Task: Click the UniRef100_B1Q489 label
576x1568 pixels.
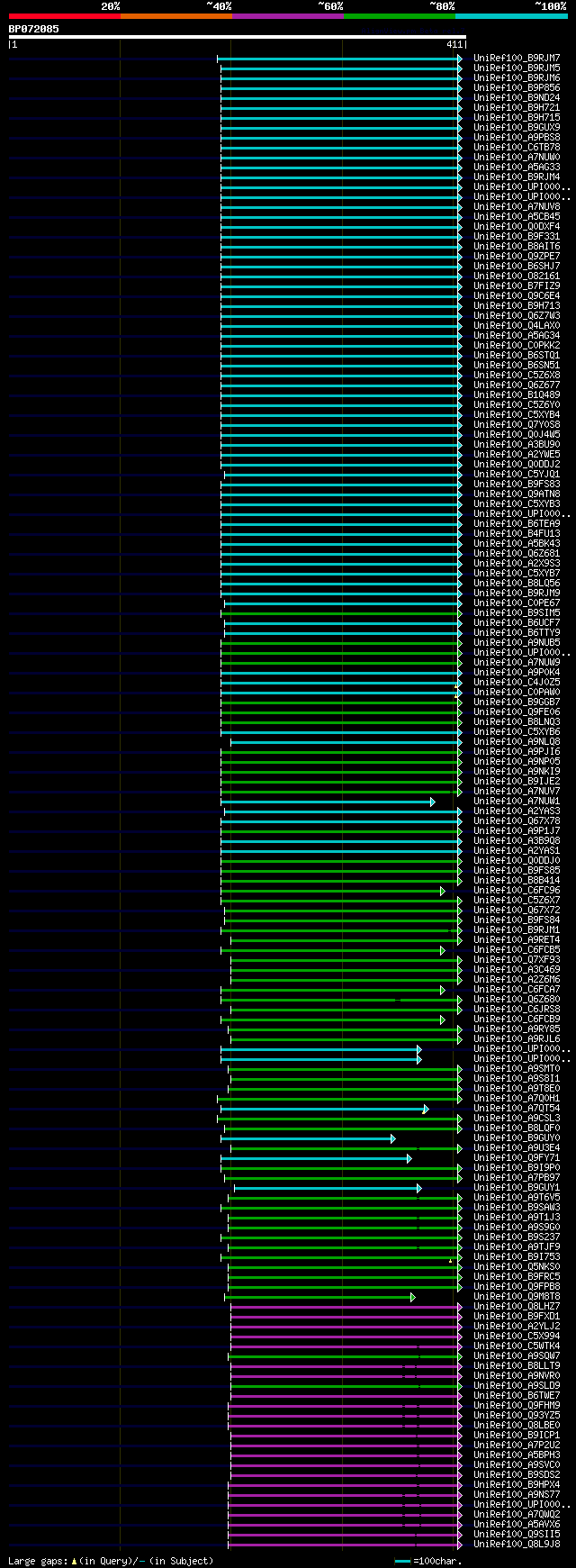Action: pos(517,395)
